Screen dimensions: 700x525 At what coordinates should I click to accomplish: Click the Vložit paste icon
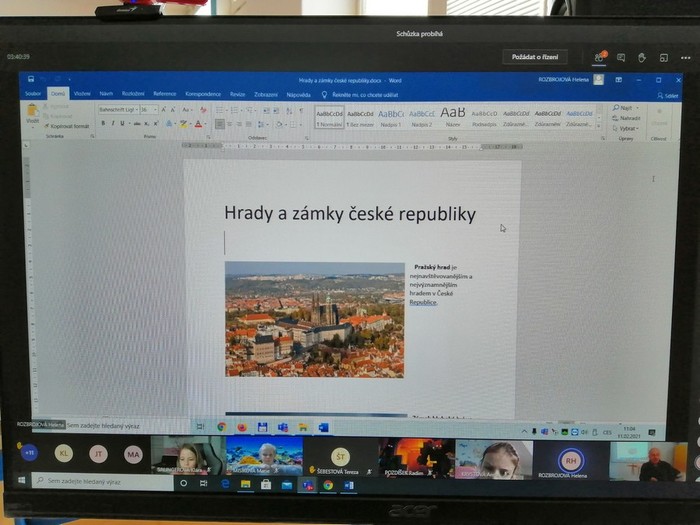pyautogui.click(x=33, y=111)
